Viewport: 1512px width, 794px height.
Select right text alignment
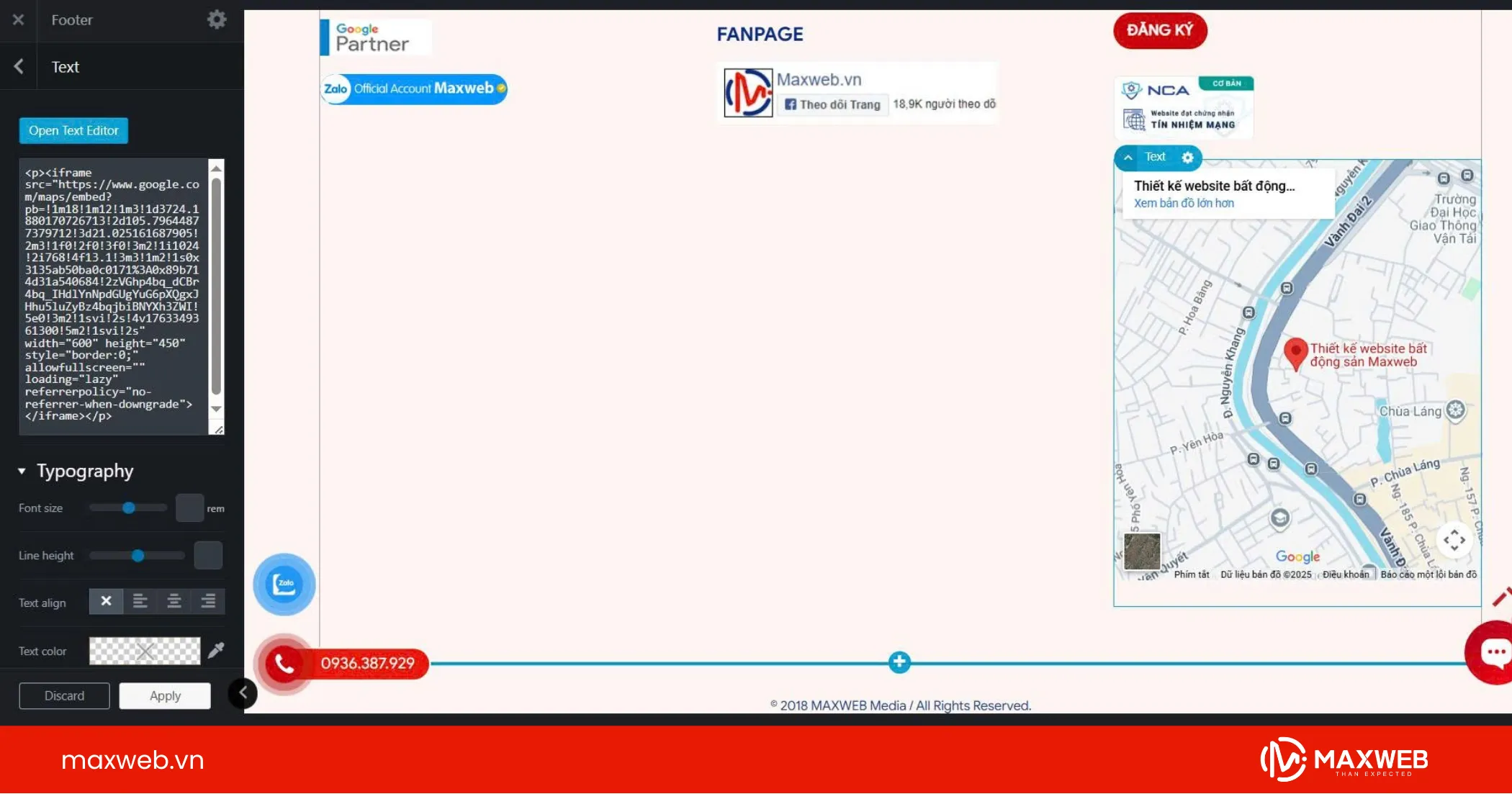click(208, 601)
